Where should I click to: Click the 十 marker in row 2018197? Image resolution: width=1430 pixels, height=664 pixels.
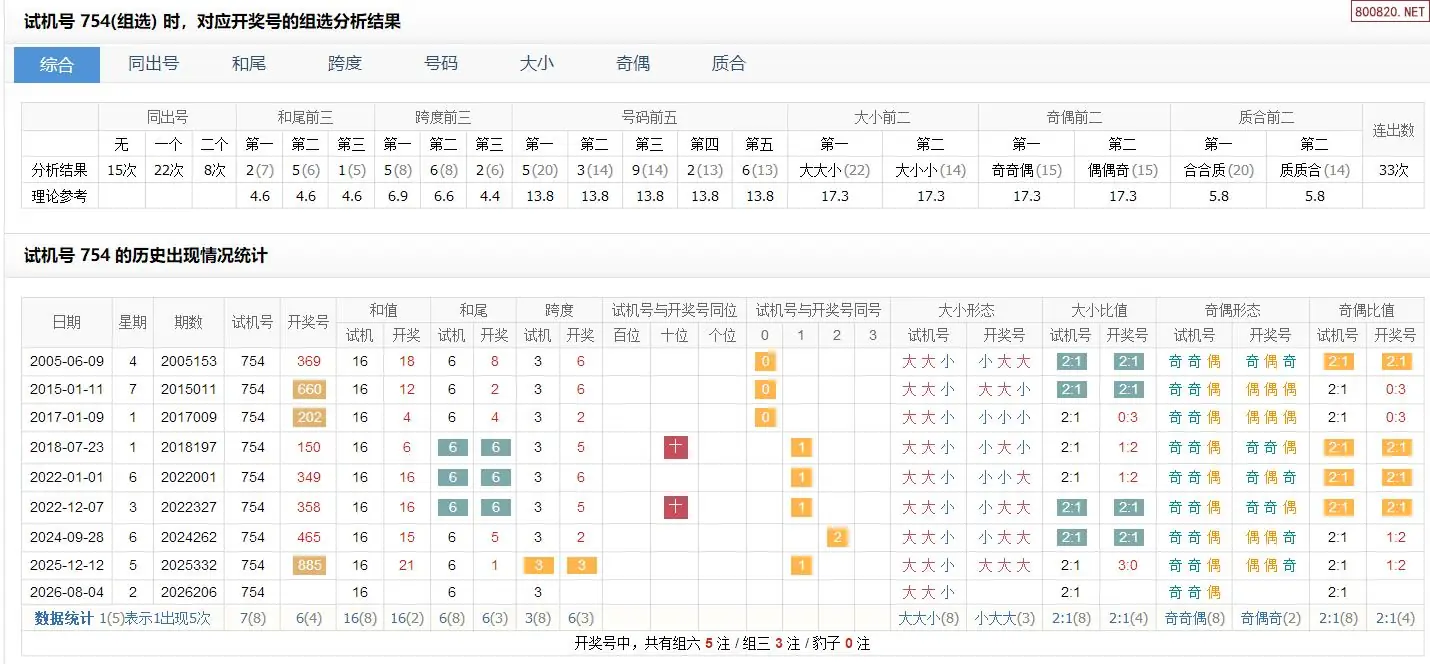pyautogui.click(x=676, y=447)
